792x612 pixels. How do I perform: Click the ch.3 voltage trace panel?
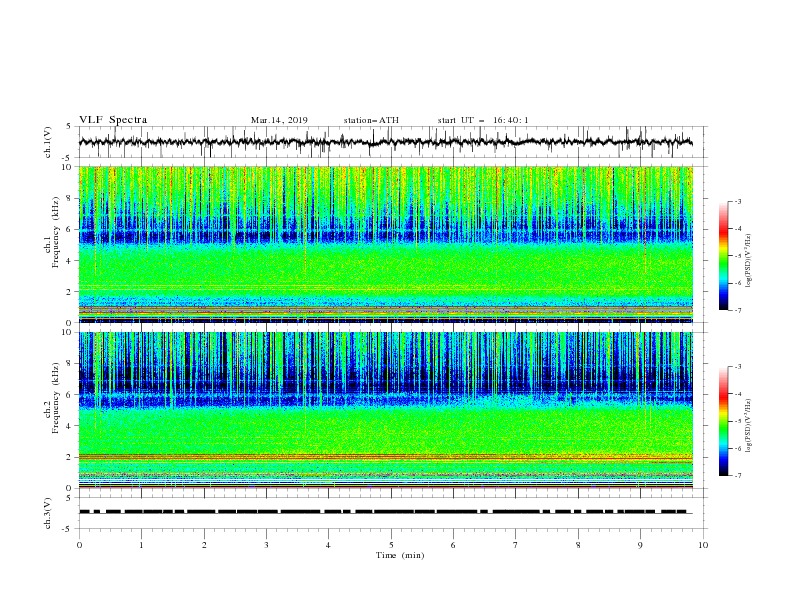391,513
